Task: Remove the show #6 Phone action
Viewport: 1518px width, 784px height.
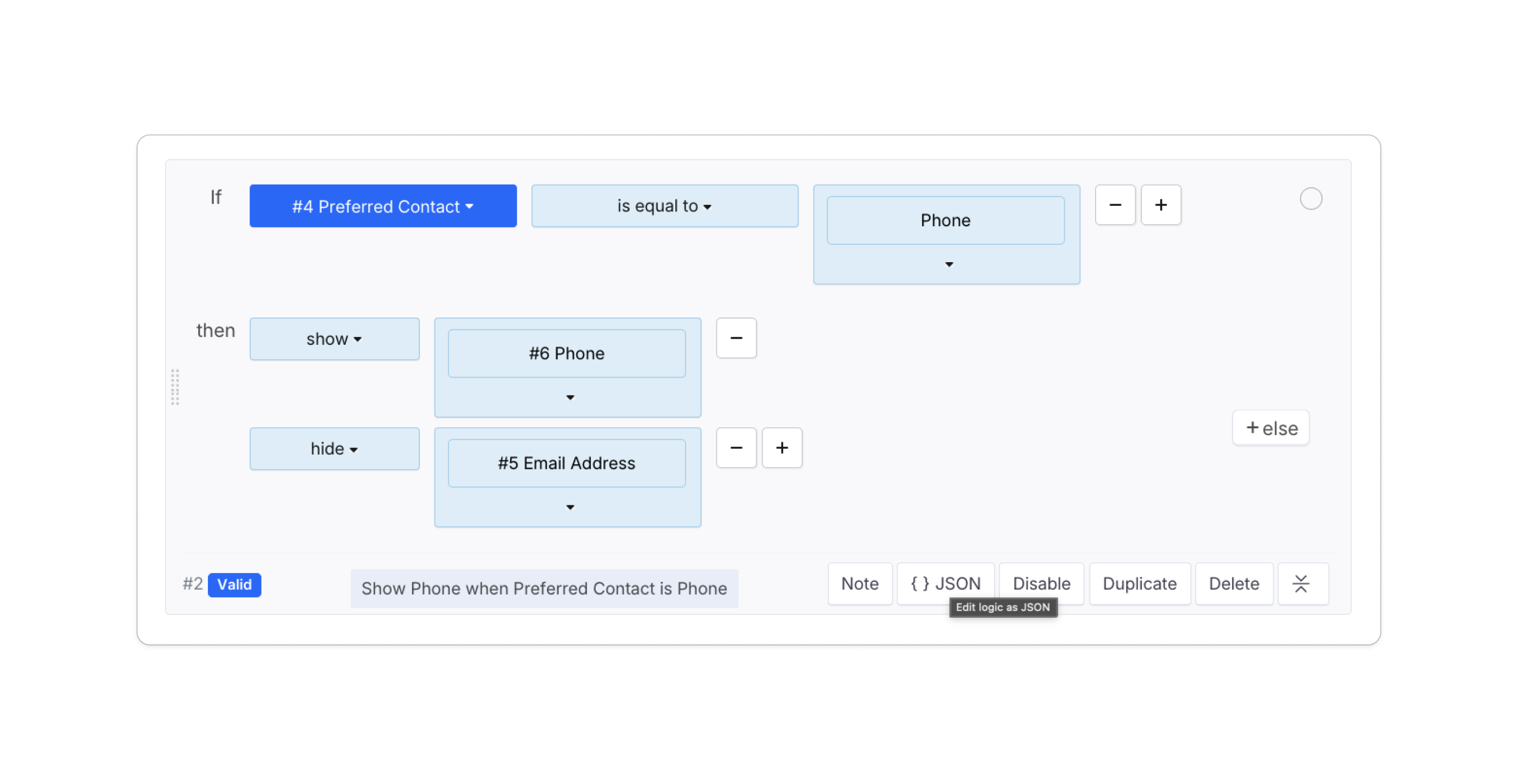Action: (735, 338)
